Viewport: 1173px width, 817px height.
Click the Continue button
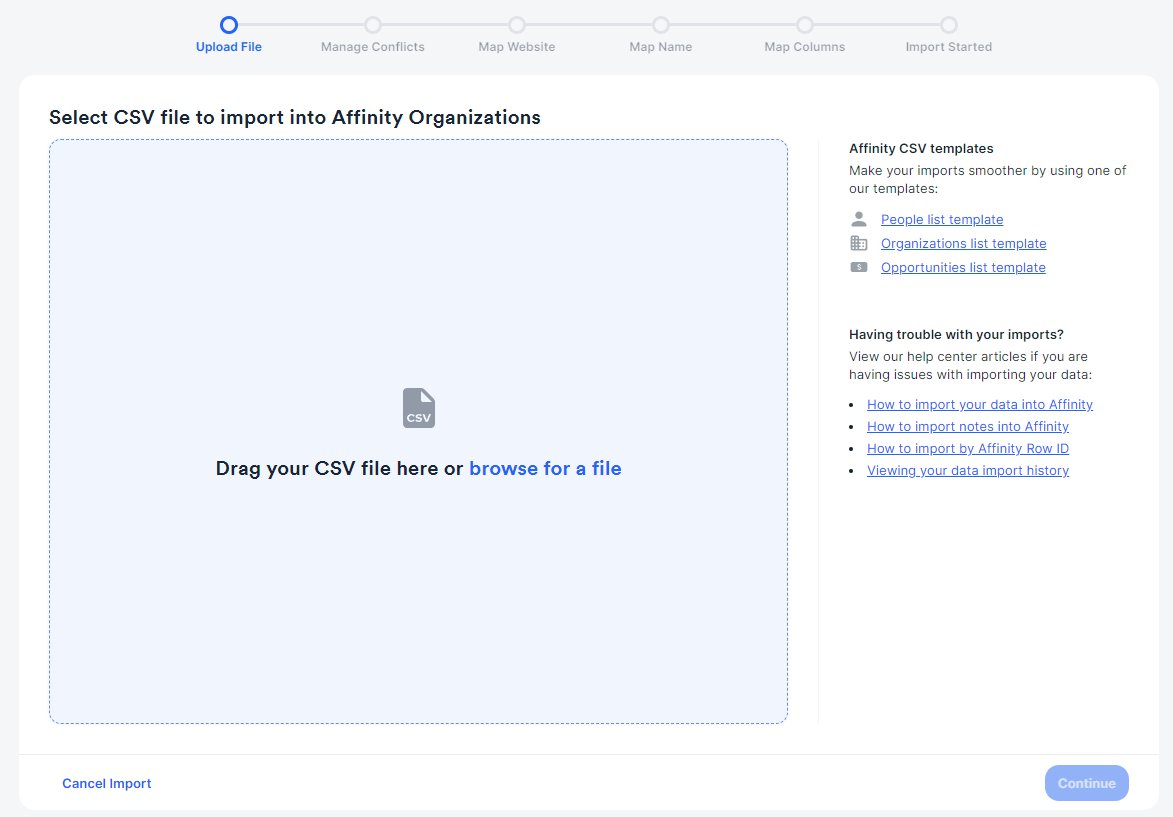tap(1086, 783)
